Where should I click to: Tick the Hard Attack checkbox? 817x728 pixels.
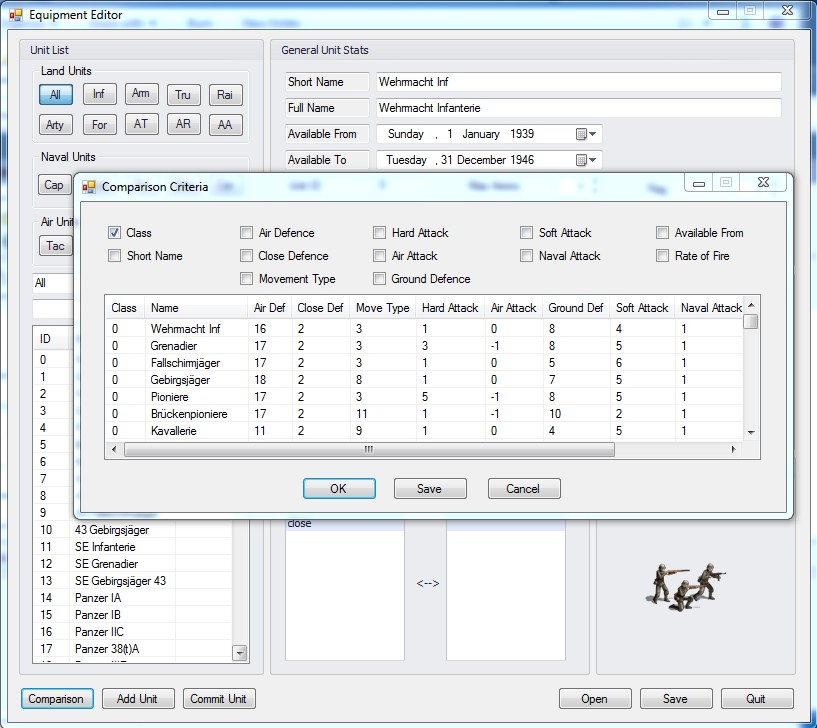(379, 233)
